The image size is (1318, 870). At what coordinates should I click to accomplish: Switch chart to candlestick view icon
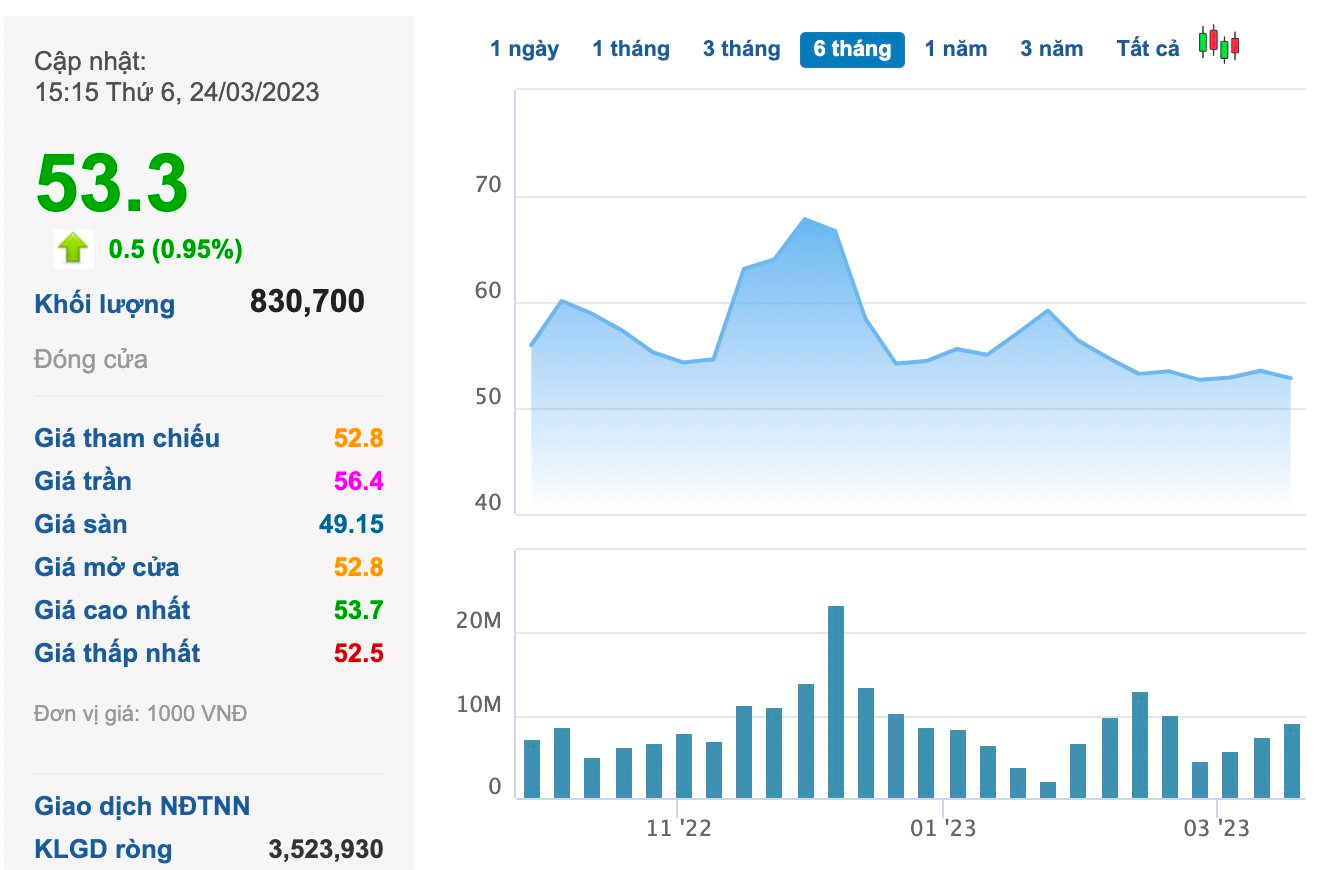(x=1218, y=44)
